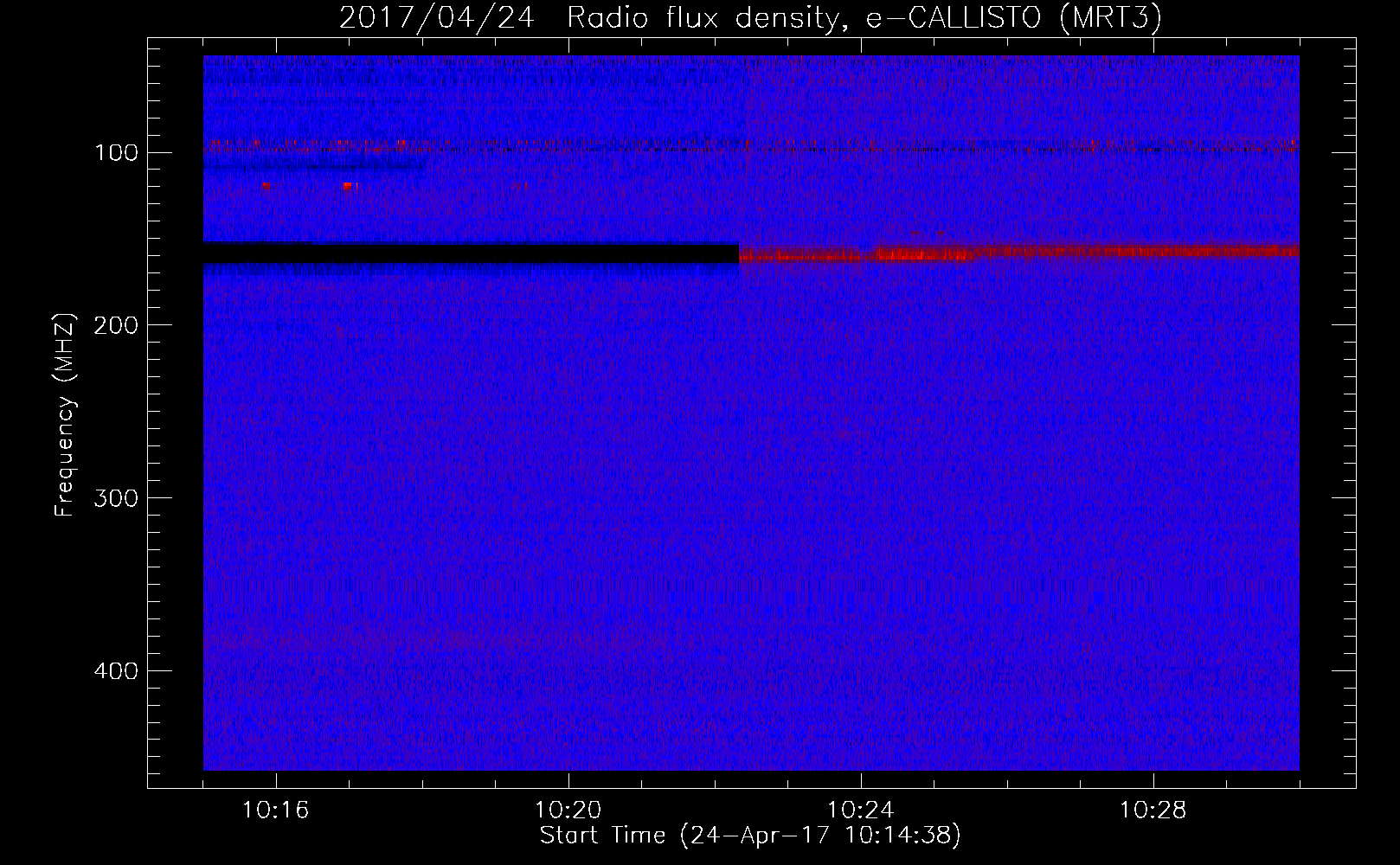Viewport: 1400px width, 865px height.
Task: Click the "10:28" time tick label
Action: pyautogui.click(x=1153, y=811)
